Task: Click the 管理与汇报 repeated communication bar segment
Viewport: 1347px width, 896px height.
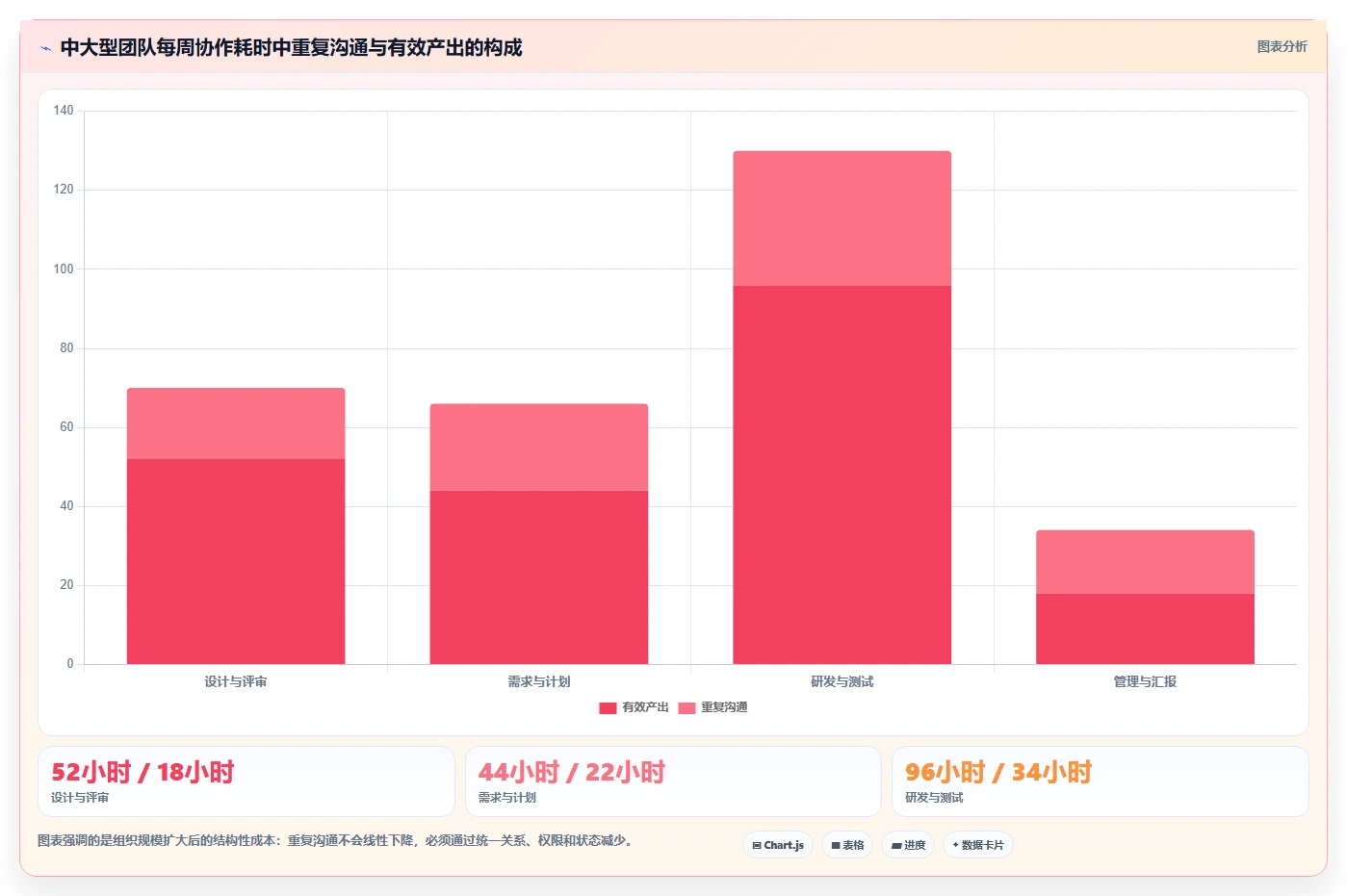Action: 1145,562
